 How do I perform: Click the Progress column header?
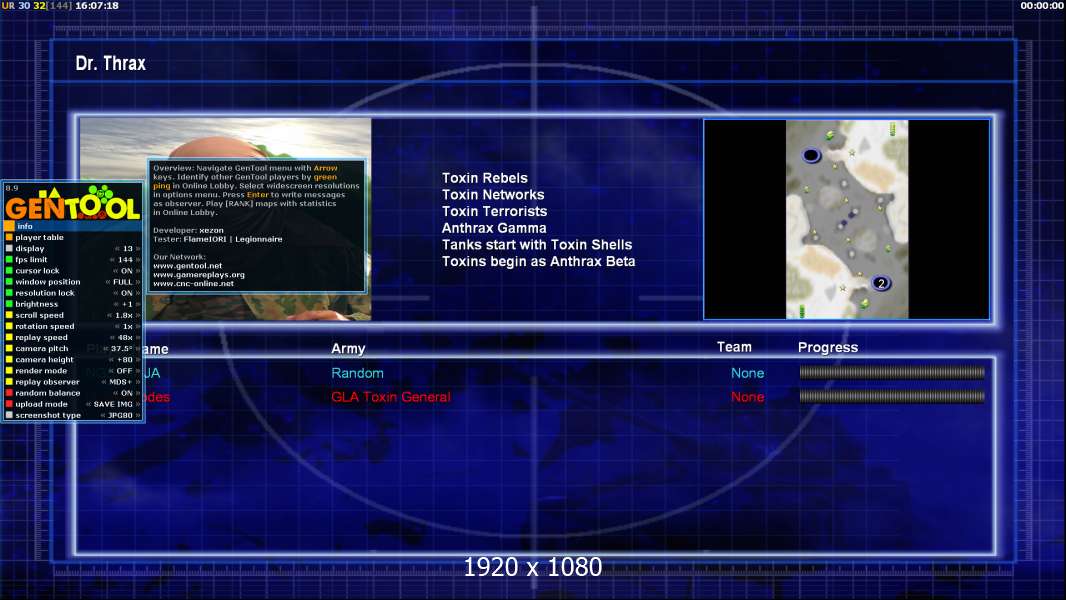pos(828,348)
